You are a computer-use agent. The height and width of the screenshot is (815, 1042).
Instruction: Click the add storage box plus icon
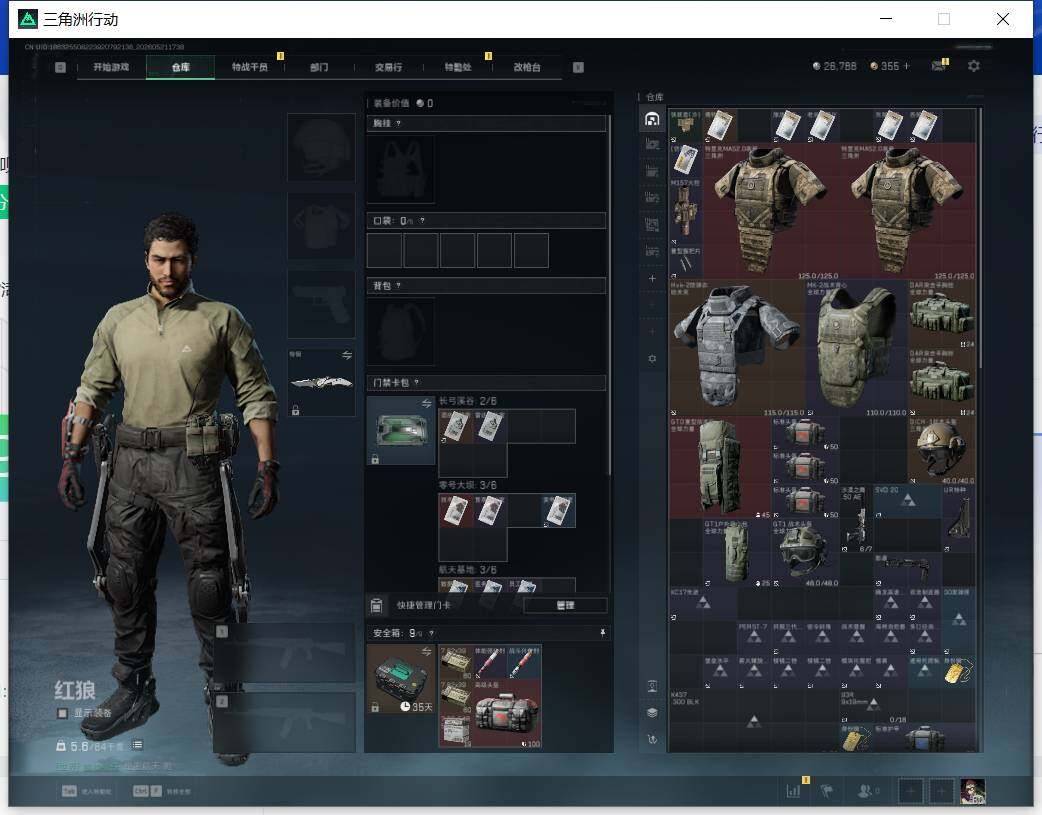click(652, 279)
